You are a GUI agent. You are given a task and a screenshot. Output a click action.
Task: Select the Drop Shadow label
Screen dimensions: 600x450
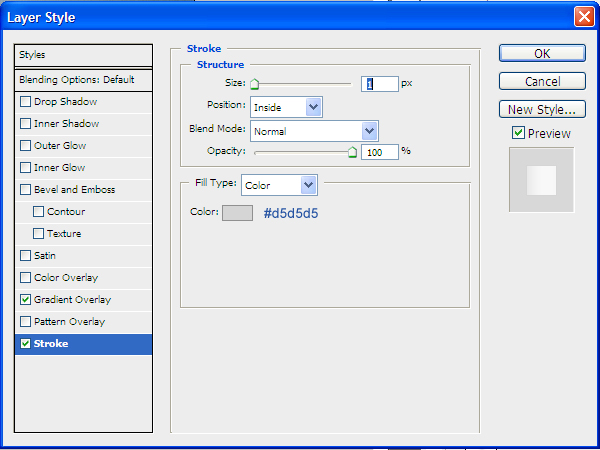65,102
